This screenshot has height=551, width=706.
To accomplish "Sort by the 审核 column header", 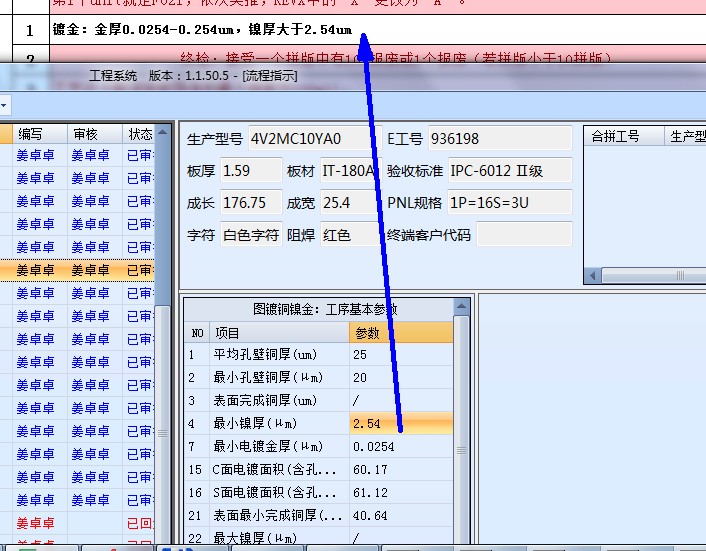I will 95,134.
